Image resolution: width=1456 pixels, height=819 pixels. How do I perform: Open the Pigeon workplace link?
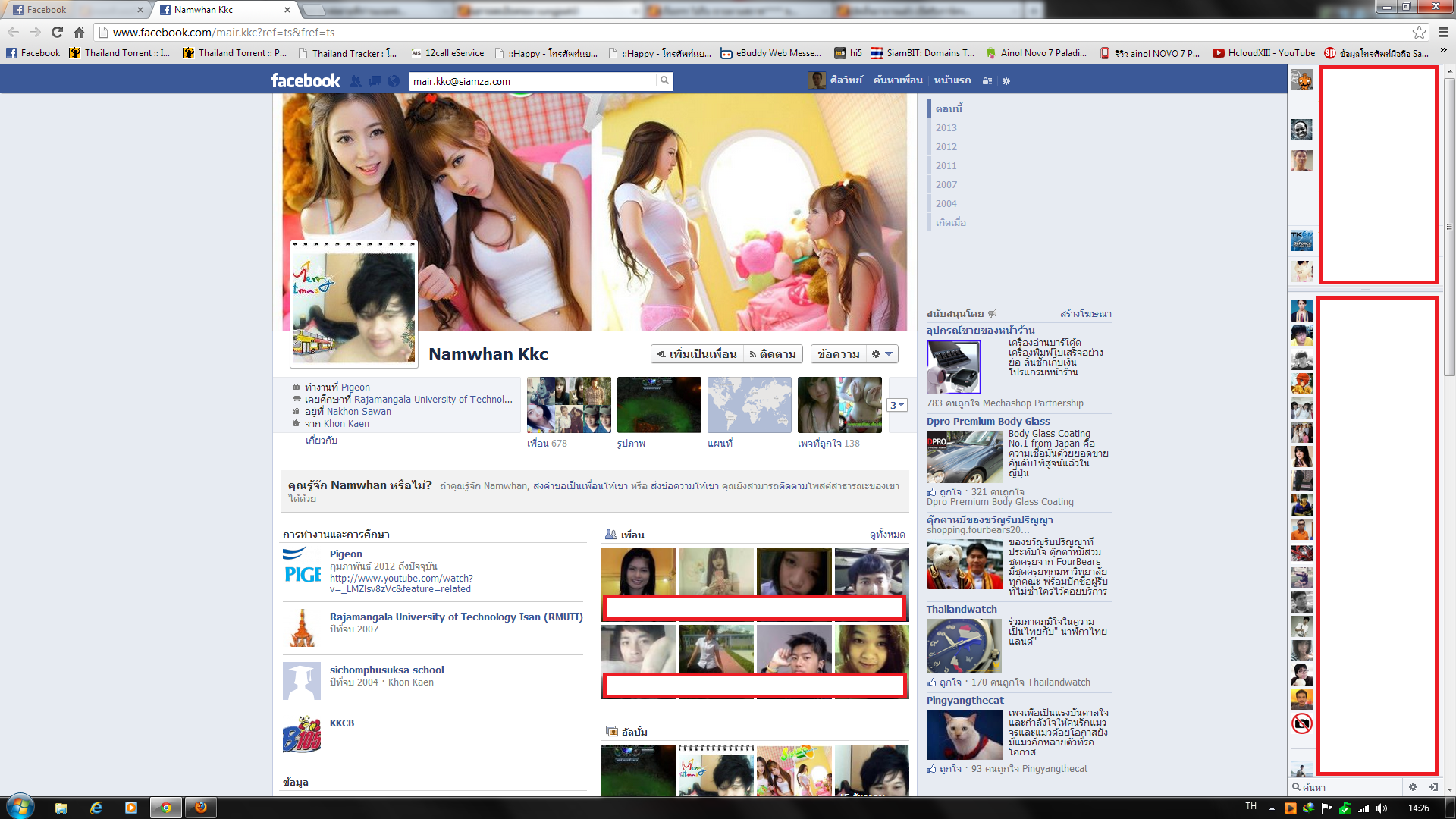[x=355, y=387]
